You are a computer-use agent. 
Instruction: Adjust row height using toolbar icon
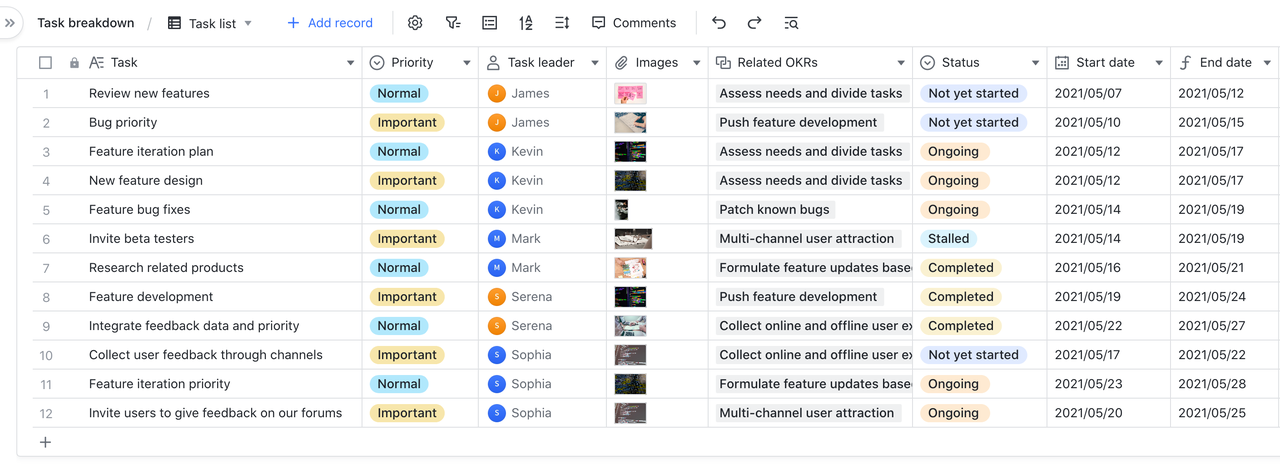coord(562,23)
